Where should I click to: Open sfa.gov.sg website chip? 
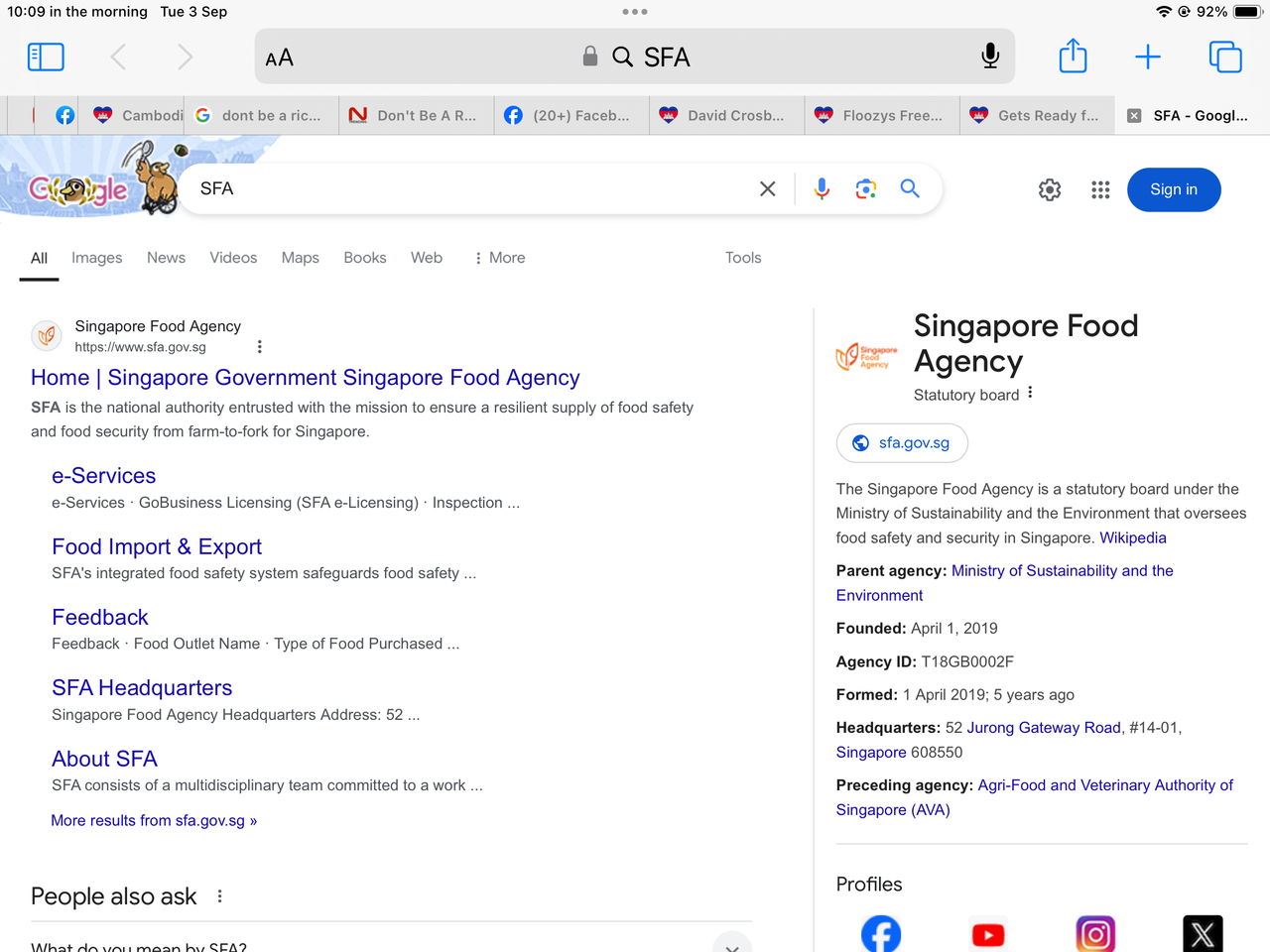tap(902, 443)
